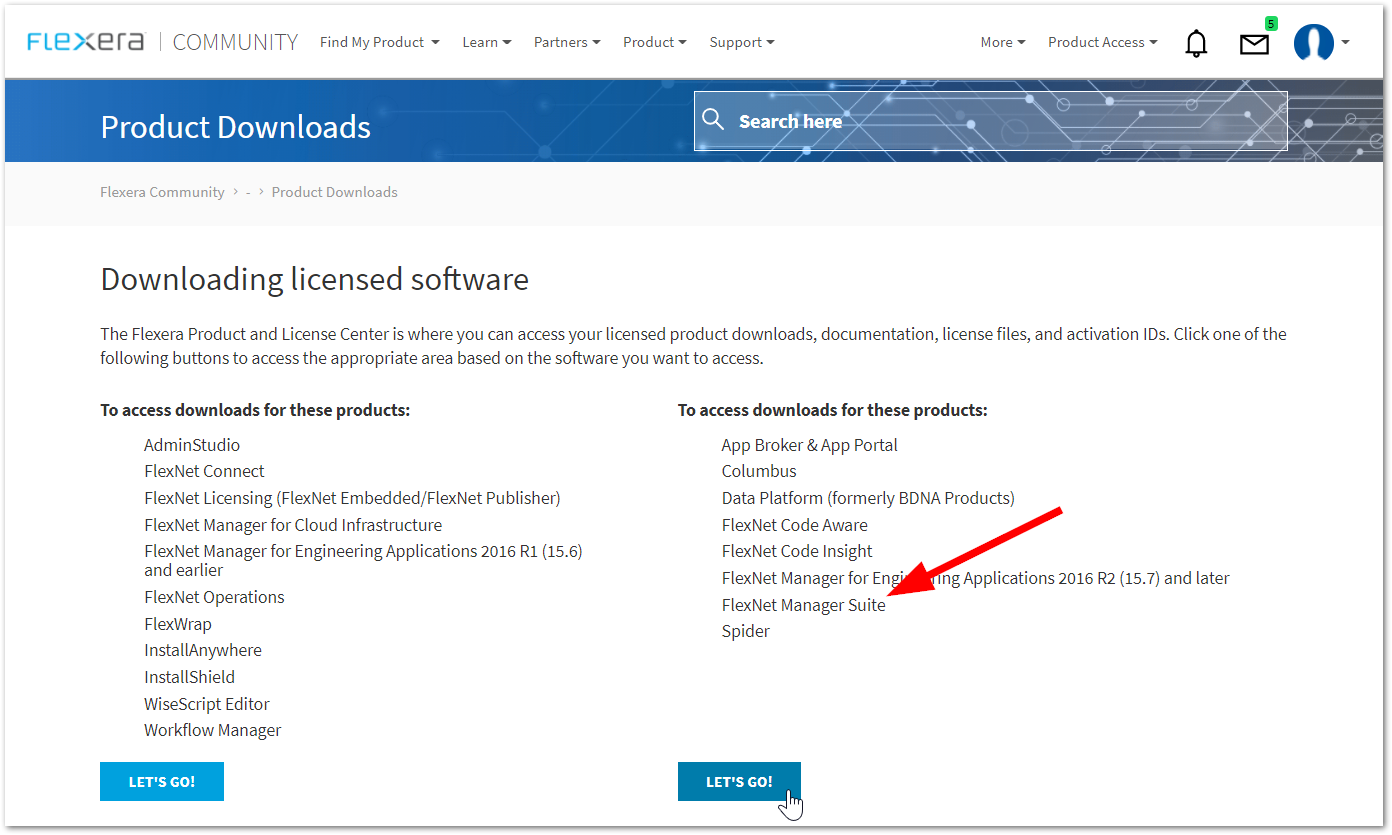Click the user profile avatar
This screenshot has width=1392, height=835.
pyautogui.click(x=1313, y=43)
